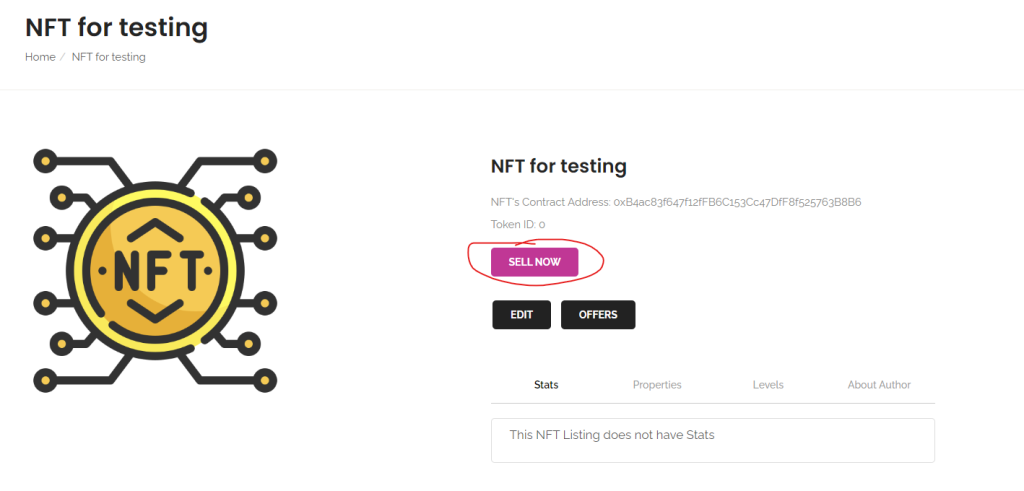Click the top-right circuit node of the artwork
The width and height of the screenshot is (1024, 491).
tap(264, 161)
